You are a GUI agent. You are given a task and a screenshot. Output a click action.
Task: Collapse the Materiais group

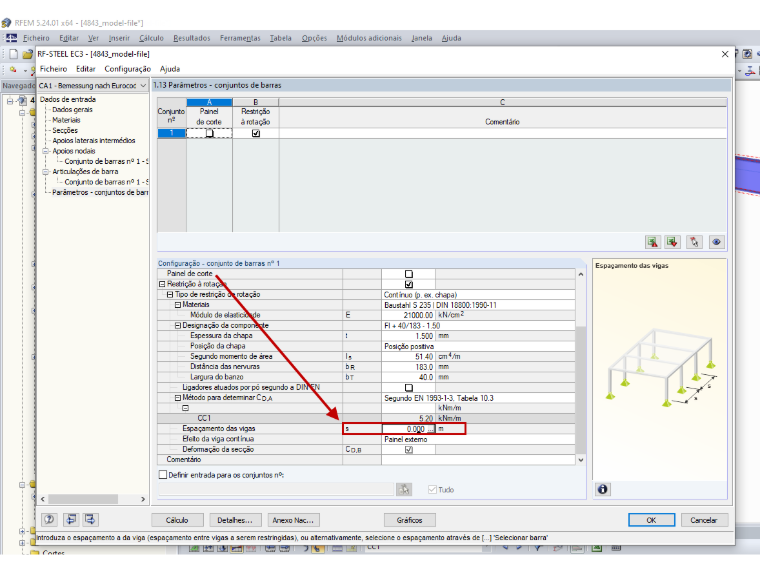(x=177, y=304)
